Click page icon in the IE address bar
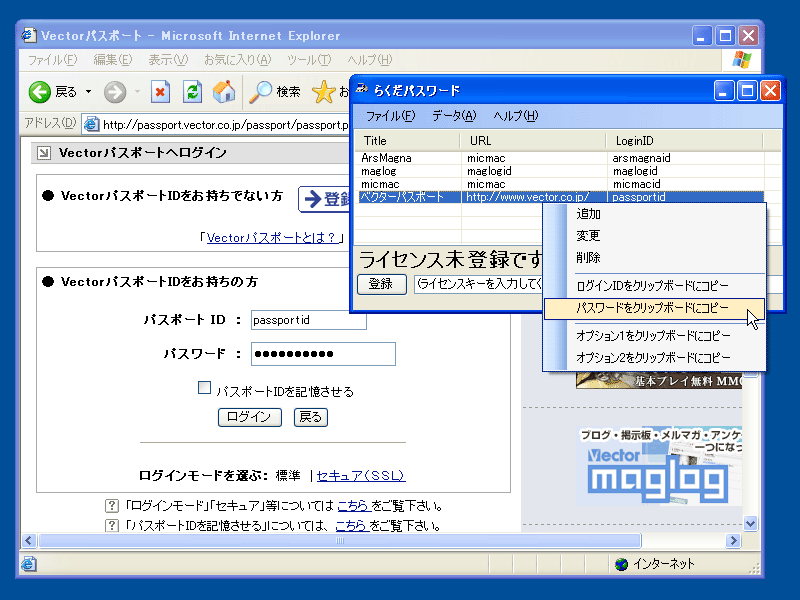The height and width of the screenshot is (600, 800). pyautogui.click(x=91, y=124)
